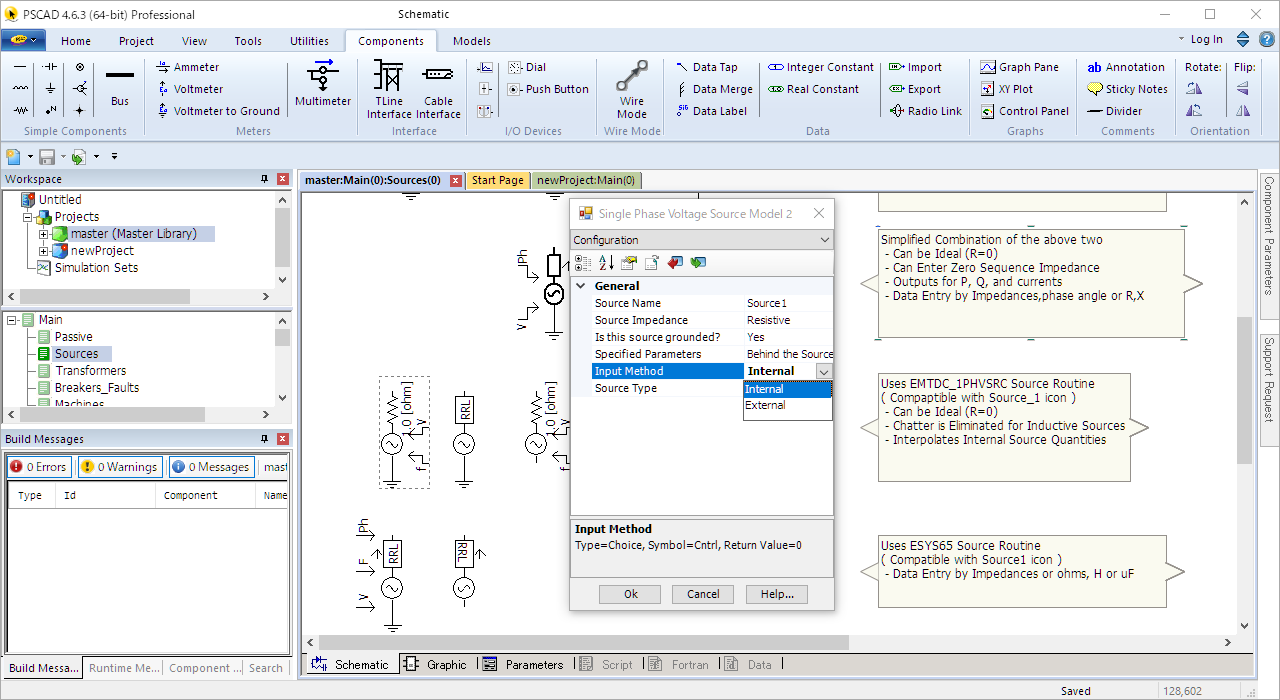Viewport: 1280px width, 700px height.
Task: Add a Sticky Notes comment
Action: pyautogui.click(x=1127, y=89)
